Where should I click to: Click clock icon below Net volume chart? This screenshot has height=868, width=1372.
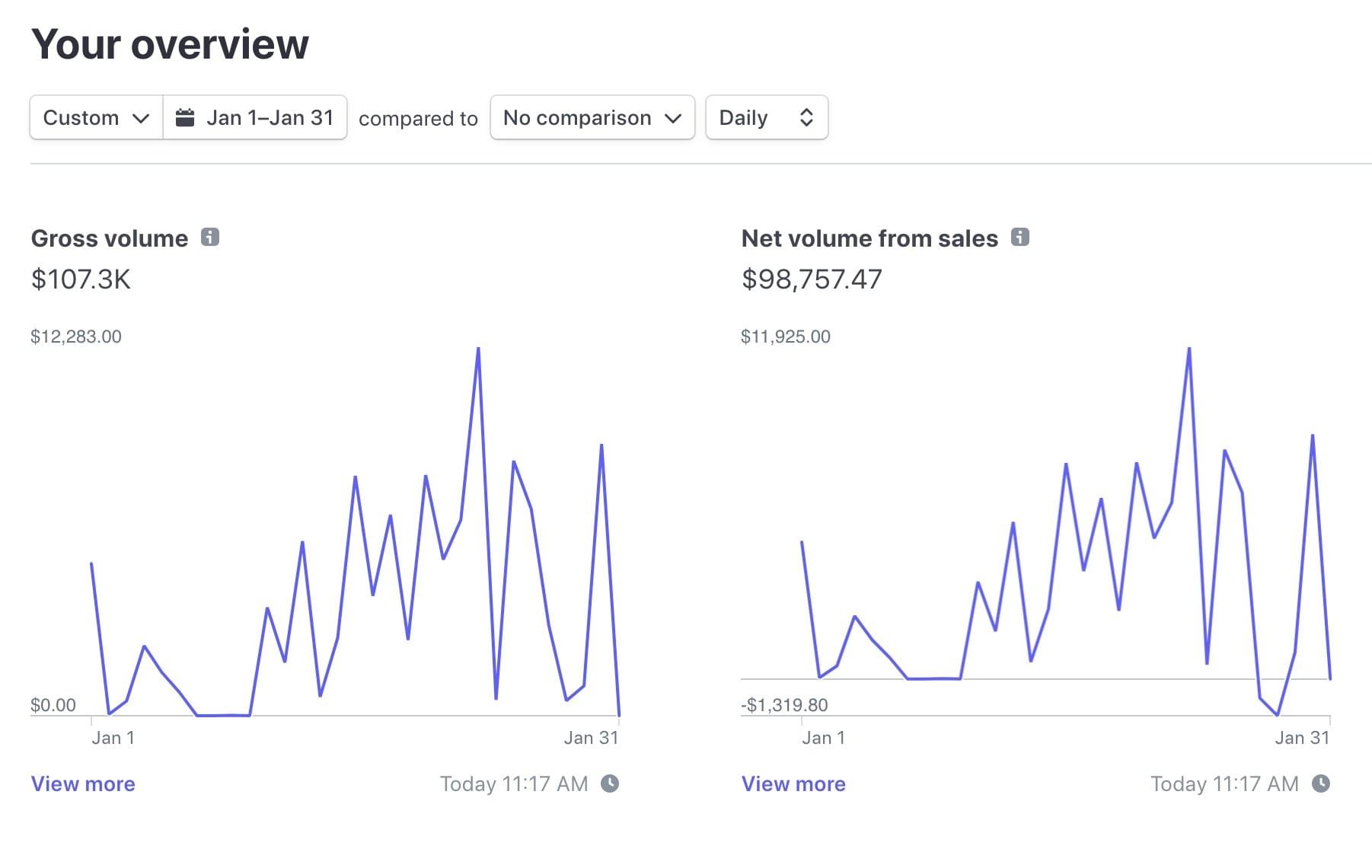[x=1321, y=783]
